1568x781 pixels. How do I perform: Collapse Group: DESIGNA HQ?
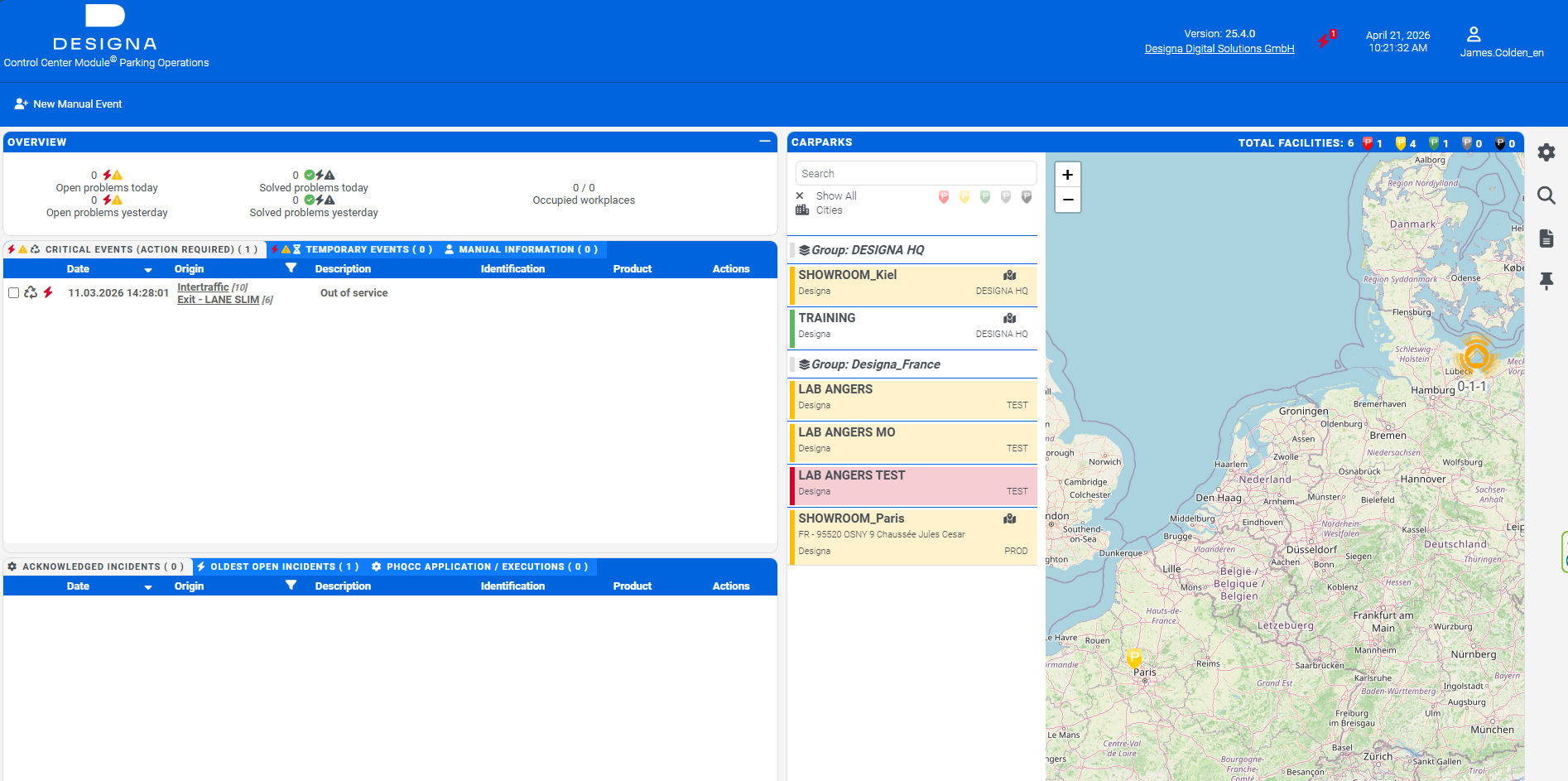(913, 250)
